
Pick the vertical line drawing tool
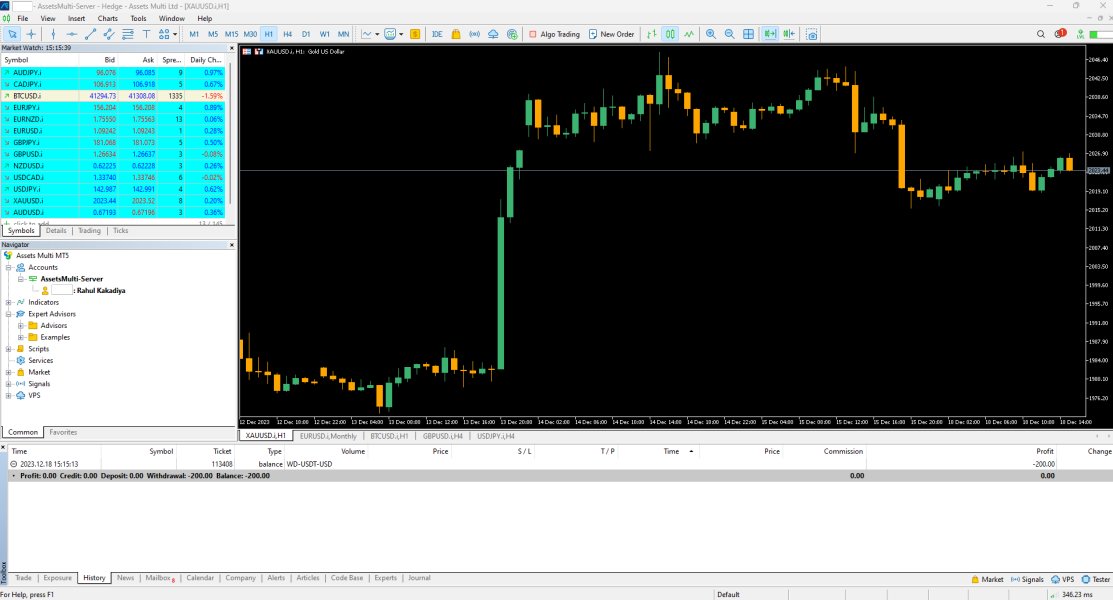pos(53,34)
